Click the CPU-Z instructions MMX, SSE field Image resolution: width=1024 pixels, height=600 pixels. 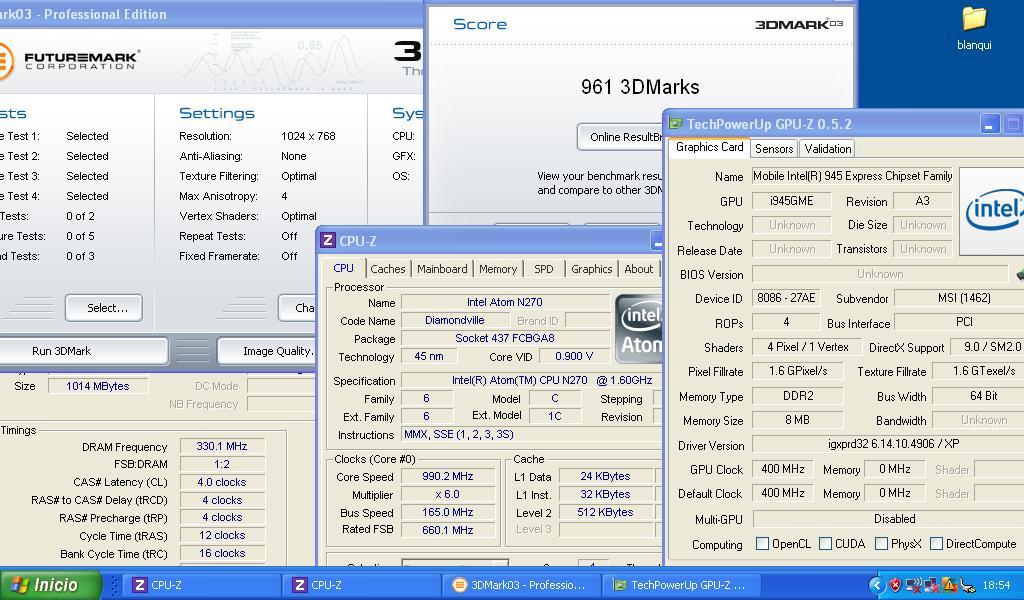tap(532, 435)
